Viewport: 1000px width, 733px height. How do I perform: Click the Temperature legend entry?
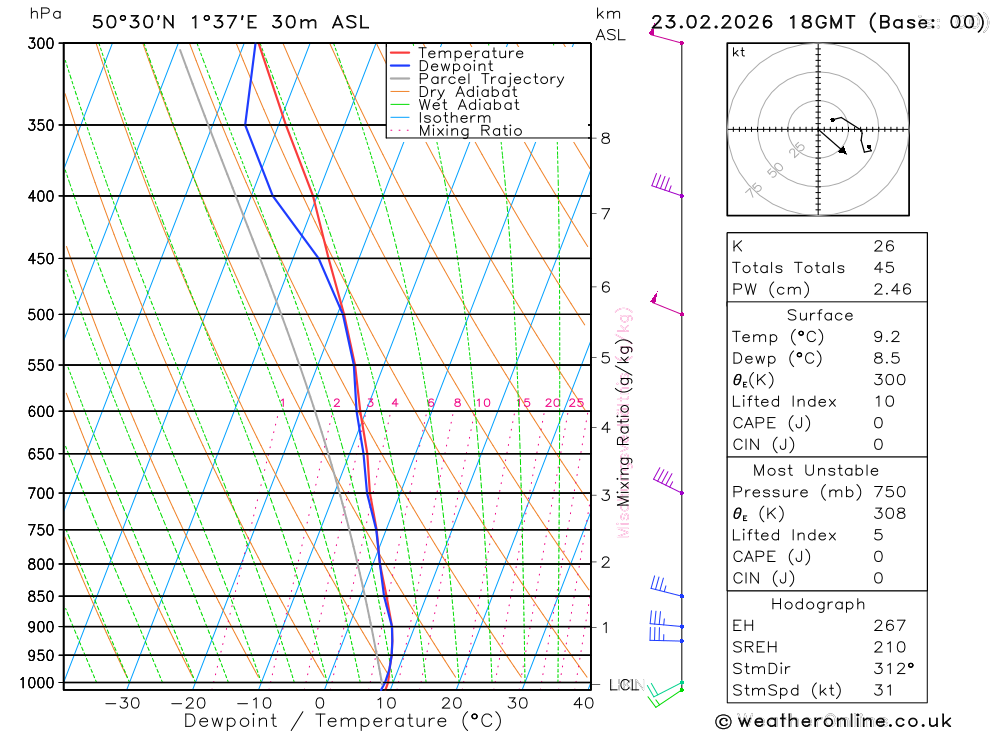[471, 53]
